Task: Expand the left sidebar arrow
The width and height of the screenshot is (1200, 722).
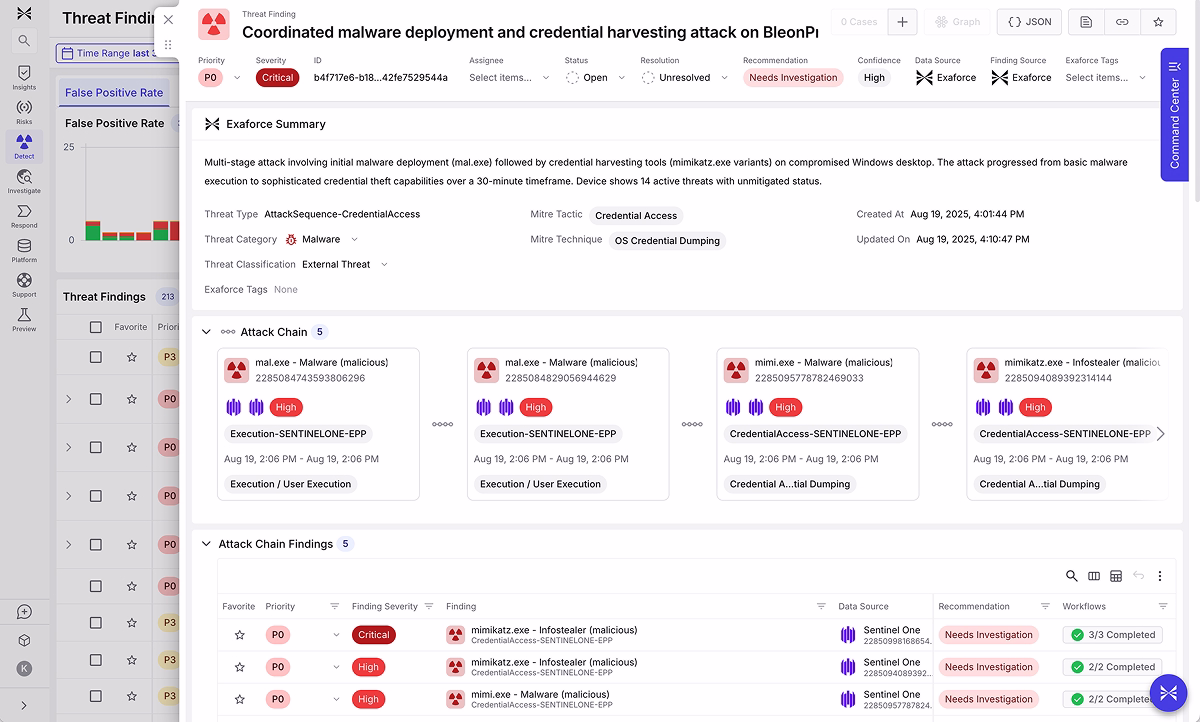Action: [x=24, y=705]
